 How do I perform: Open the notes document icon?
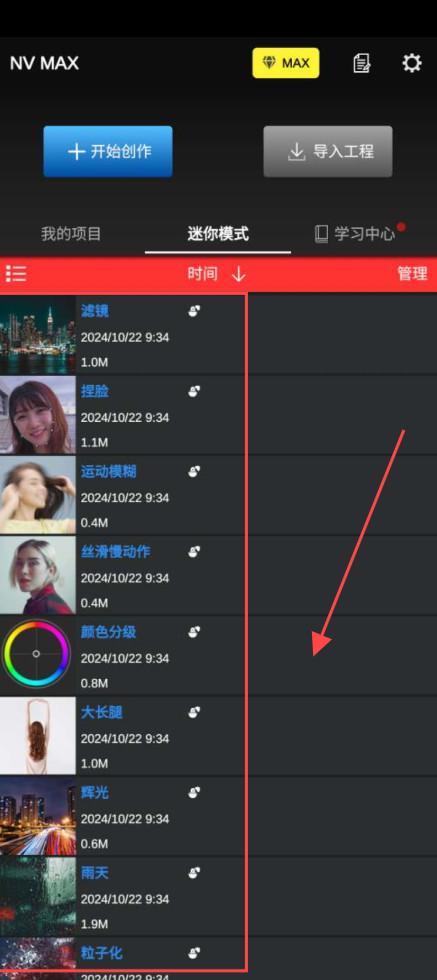[x=361, y=63]
